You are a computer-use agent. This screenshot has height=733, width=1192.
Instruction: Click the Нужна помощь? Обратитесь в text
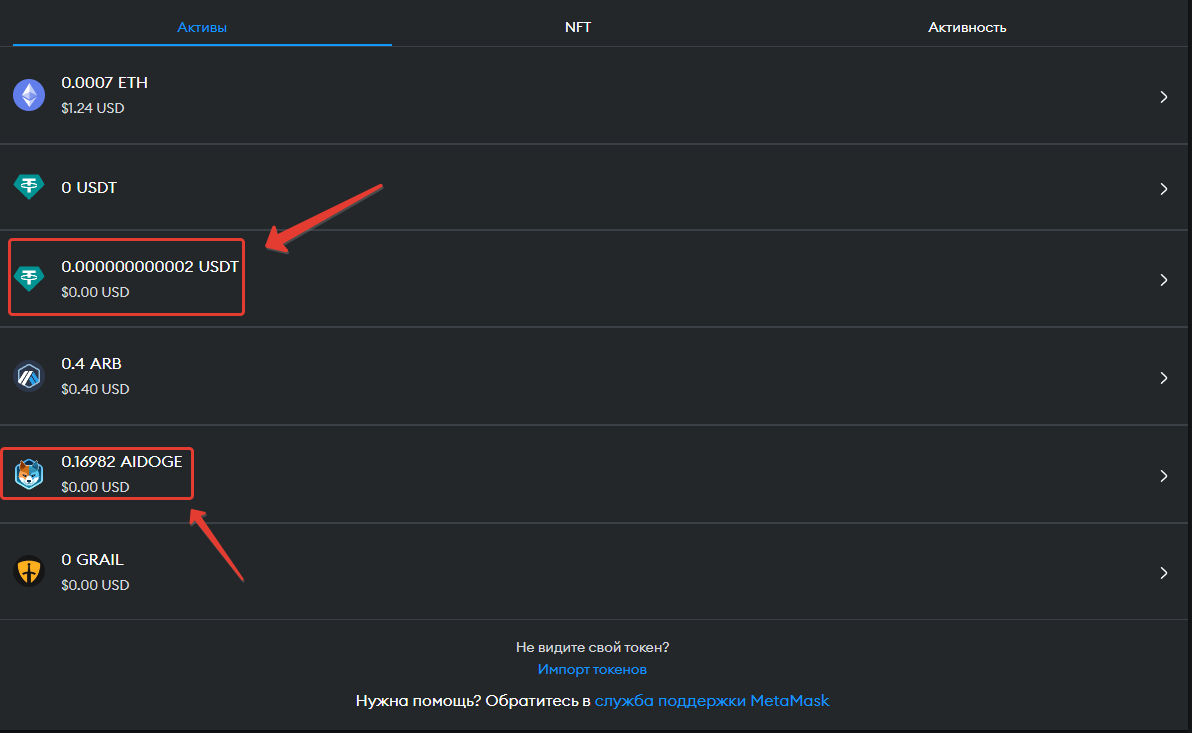click(473, 700)
